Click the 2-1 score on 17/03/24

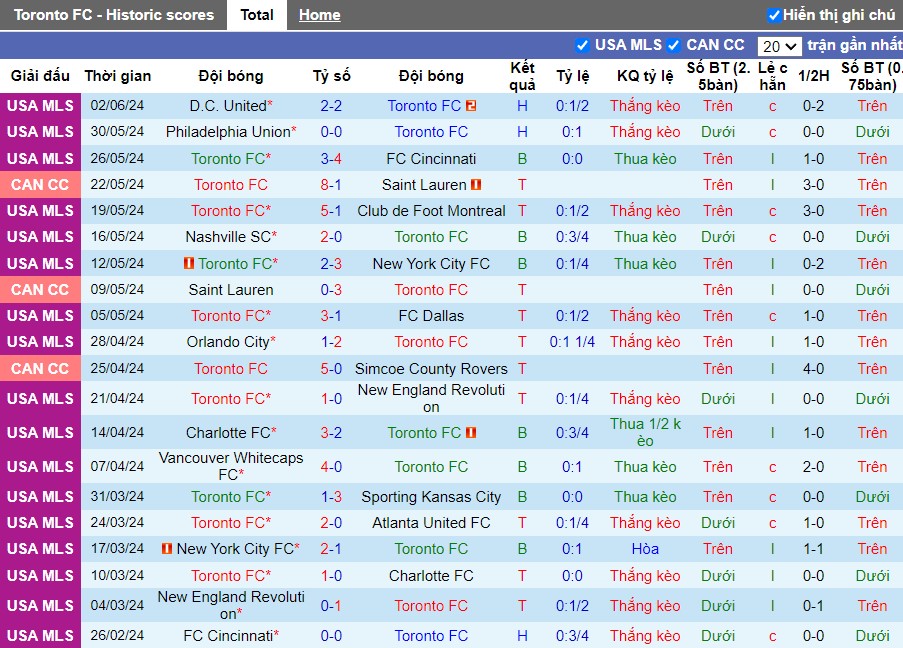point(331,549)
